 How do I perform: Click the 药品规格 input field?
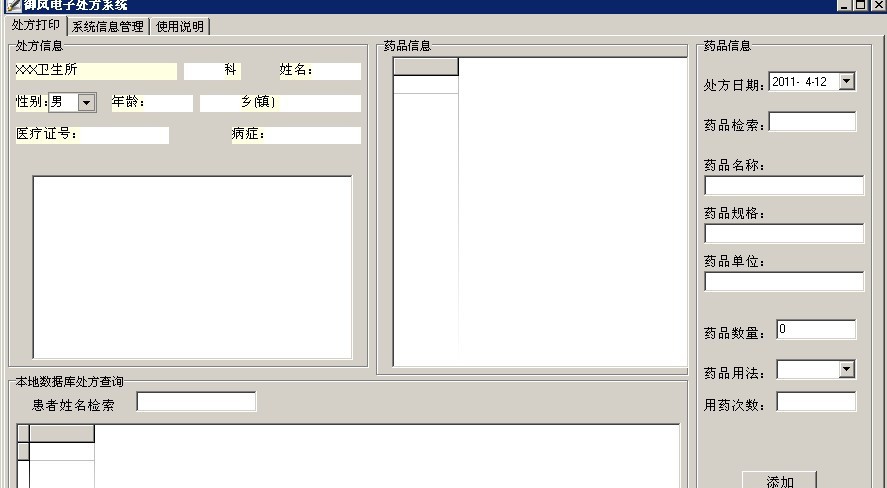pos(784,234)
